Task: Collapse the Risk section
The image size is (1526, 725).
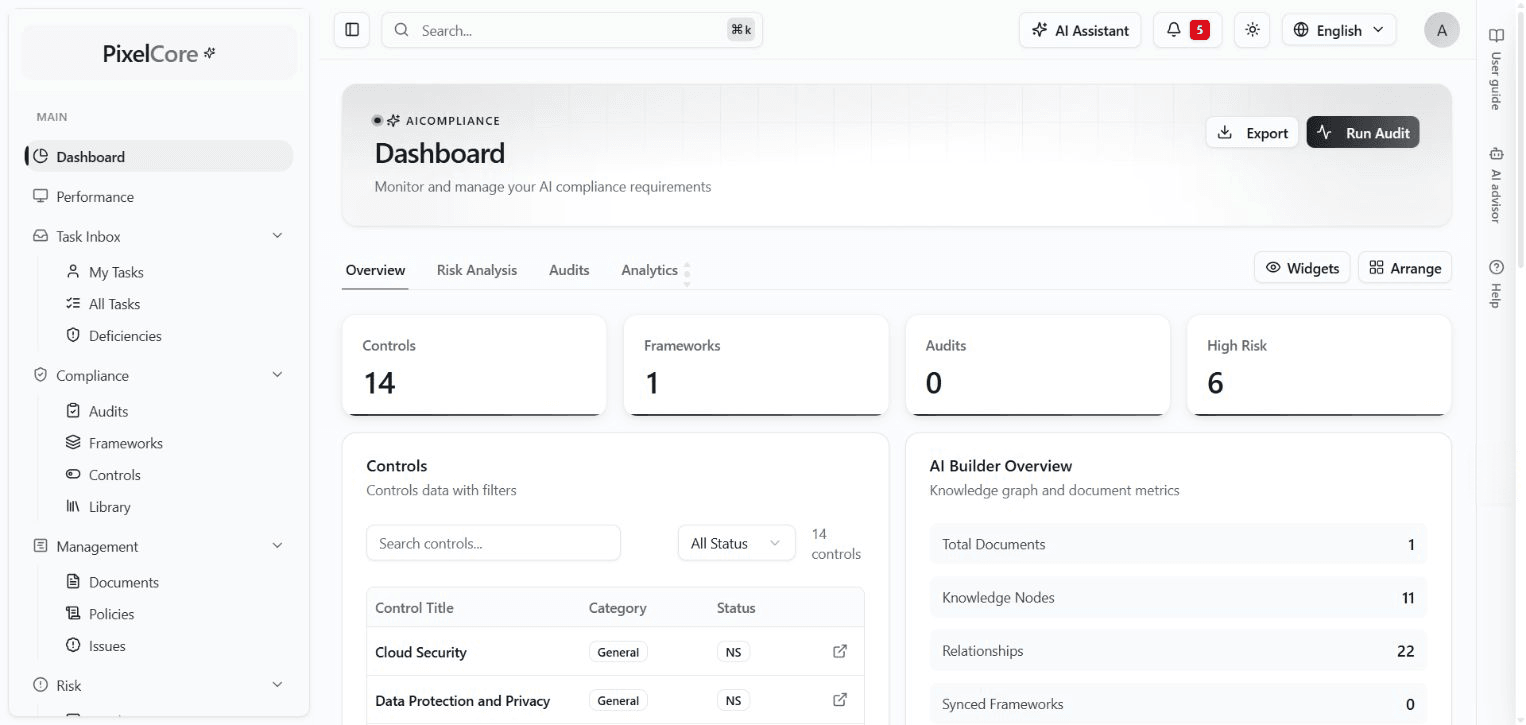Action: coord(277,685)
